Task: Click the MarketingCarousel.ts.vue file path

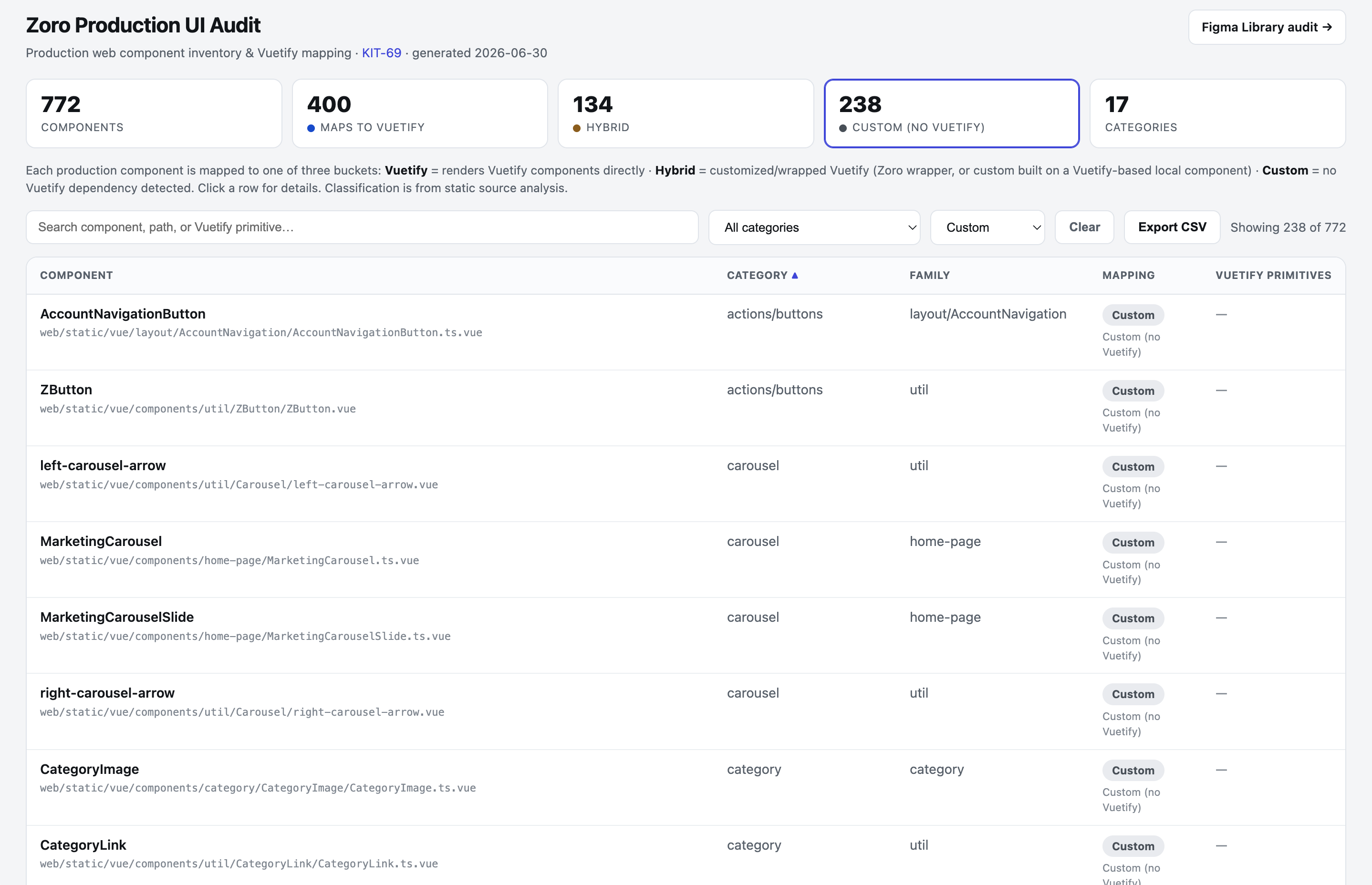Action: [229, 560]
